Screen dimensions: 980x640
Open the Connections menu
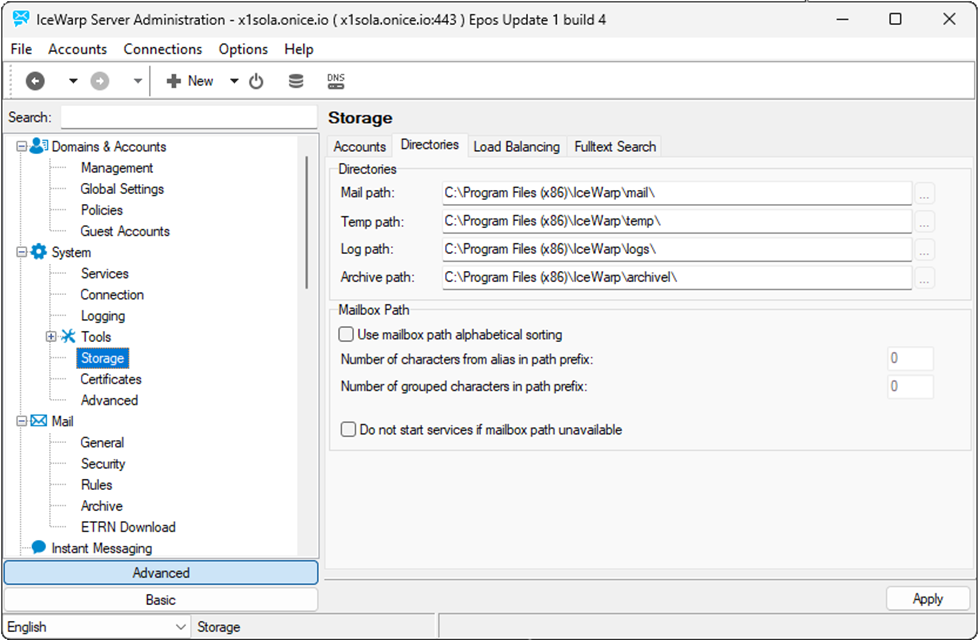pyautogui.click(x=162, y=49)
